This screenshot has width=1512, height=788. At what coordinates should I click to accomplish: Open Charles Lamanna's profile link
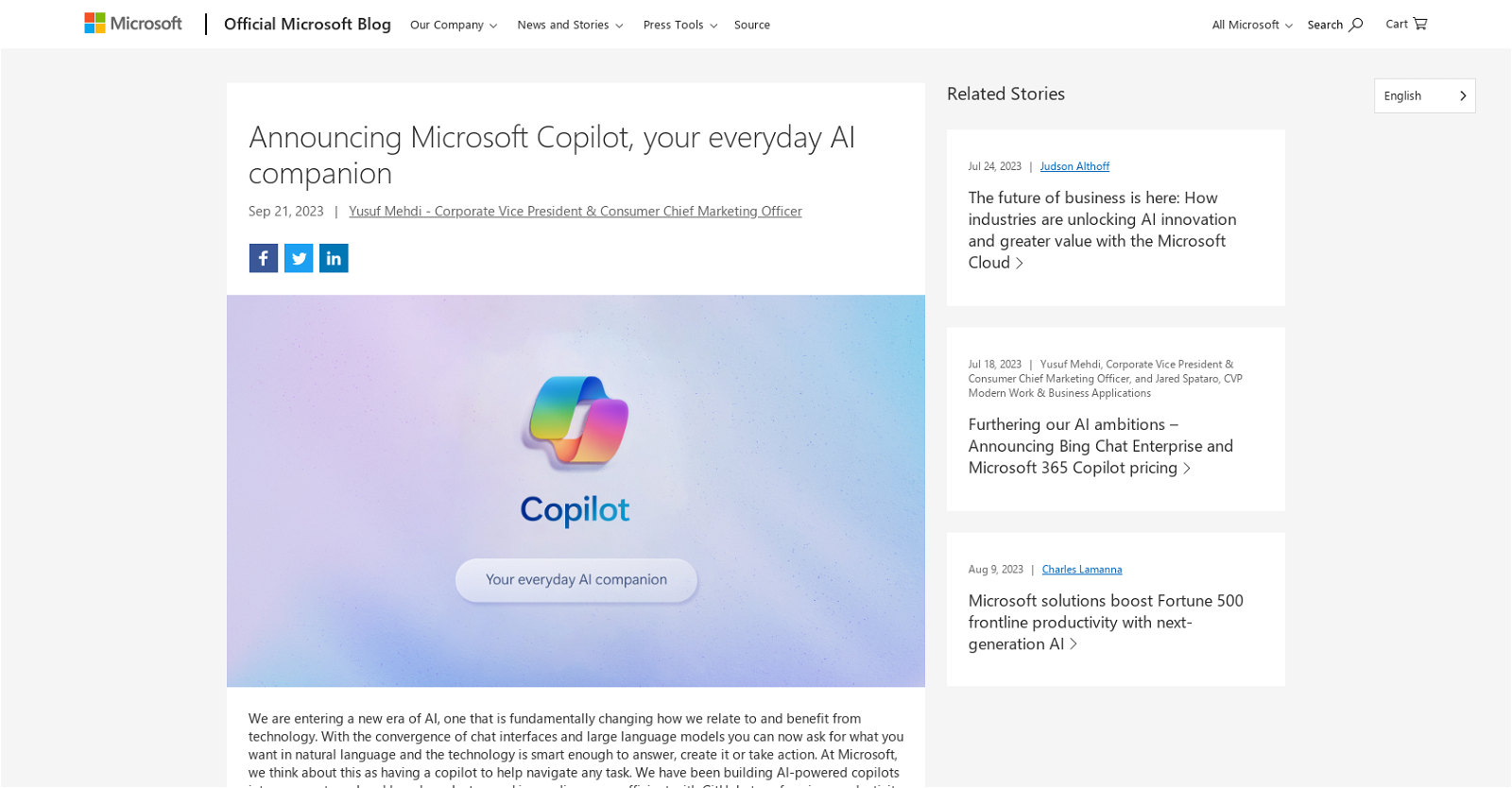tap(1081, 569)
